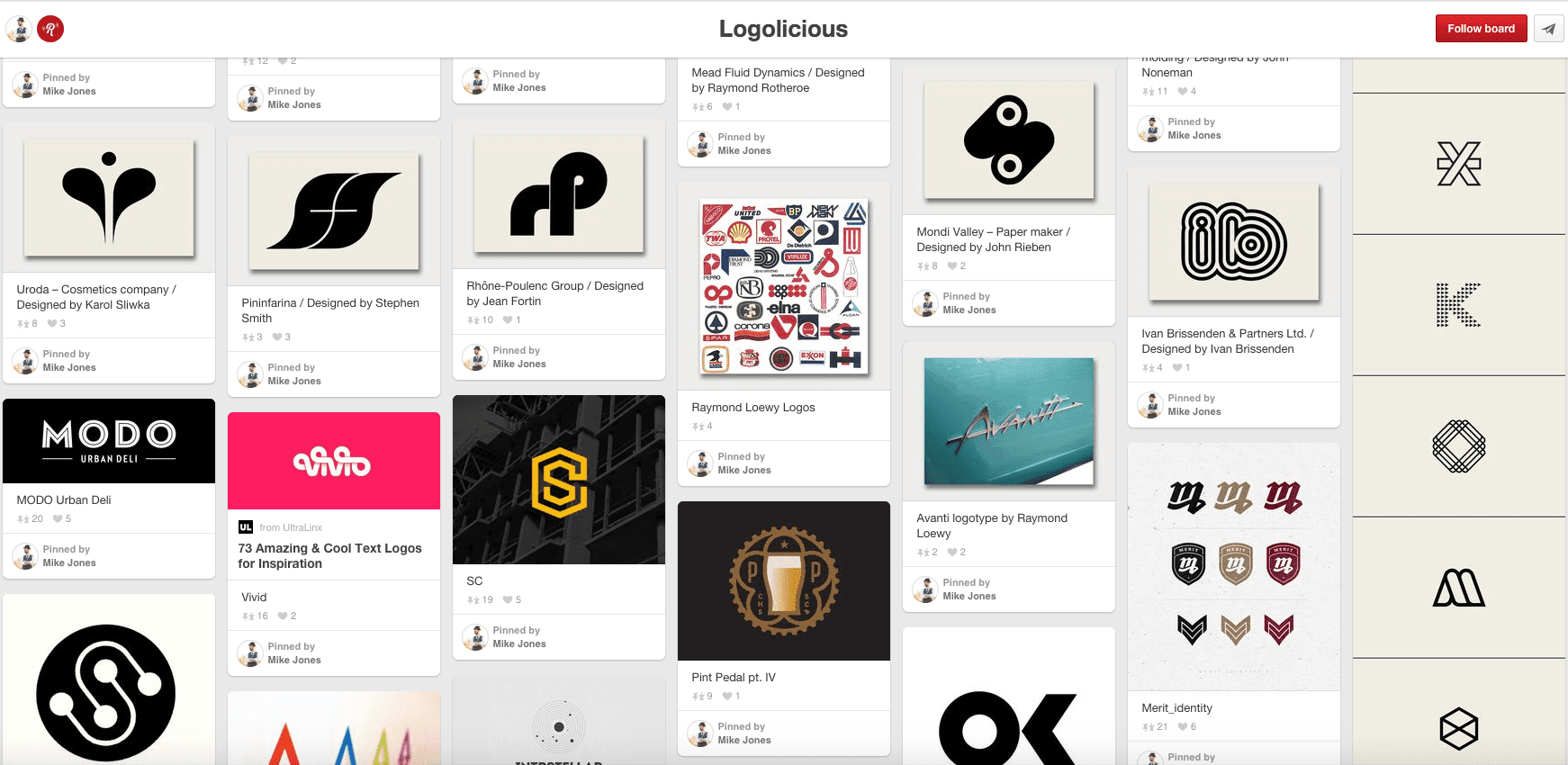
Task: Click the repin count icon on MODO Urban Deli
Action: click(x=23, y=518)
